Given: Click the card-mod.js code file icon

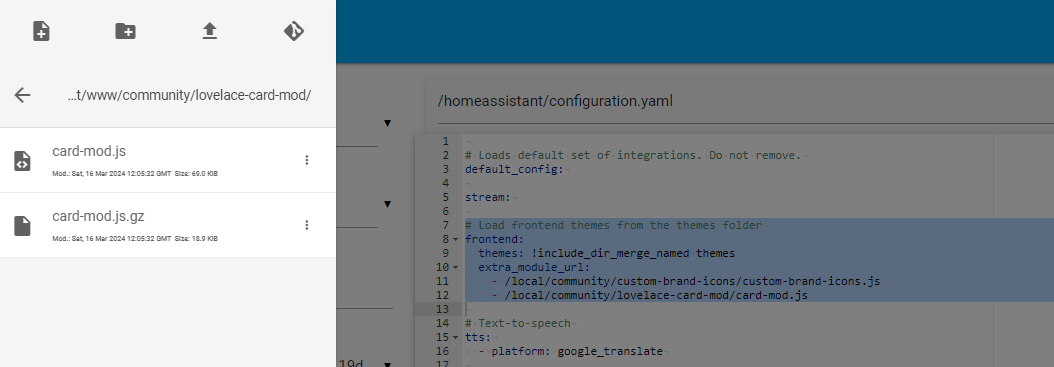Looking at the screenshot, I should point(22,161).
